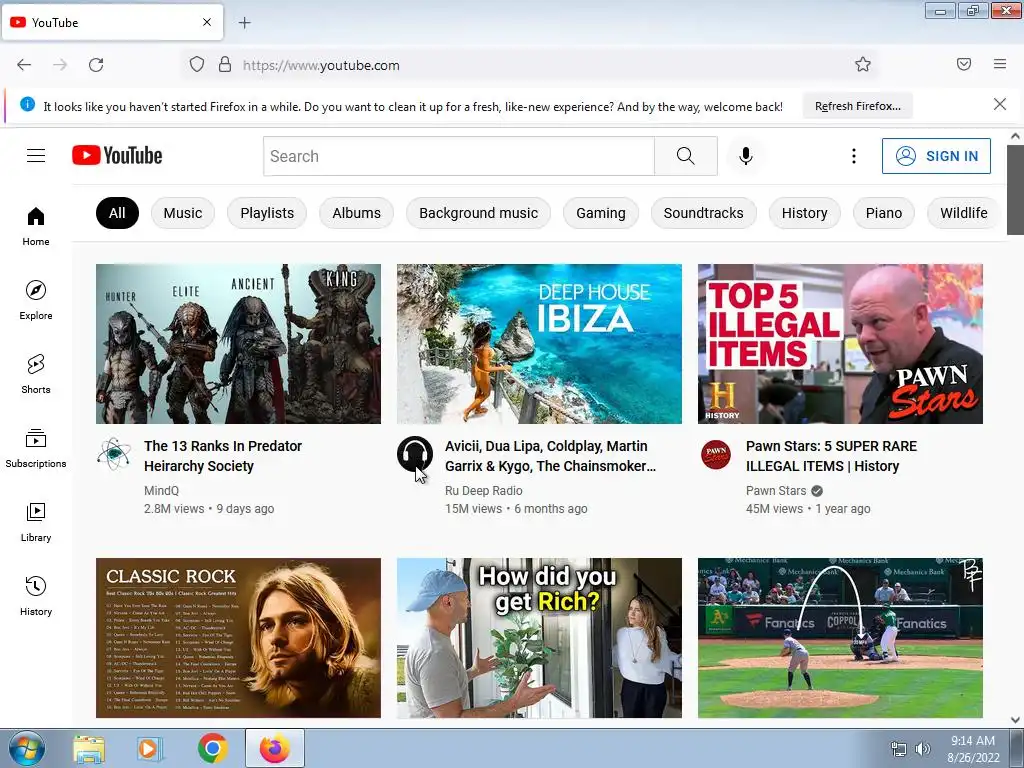Click the page vertical scrollbar thumb
Screen dimensions: 1024x768
pos(1015,189)
